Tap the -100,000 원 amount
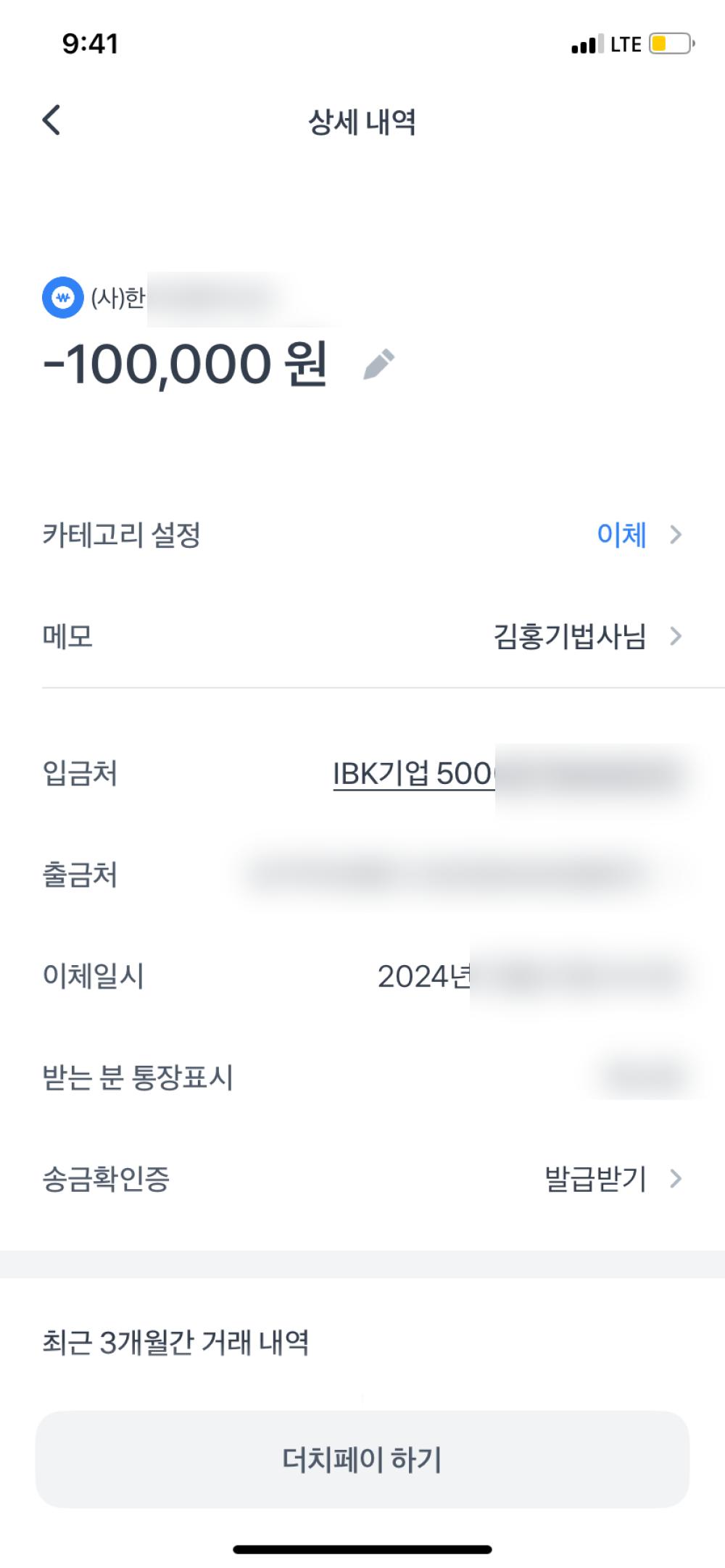The height and width of the screenshot is (1568, 725). tap(186, 364)
